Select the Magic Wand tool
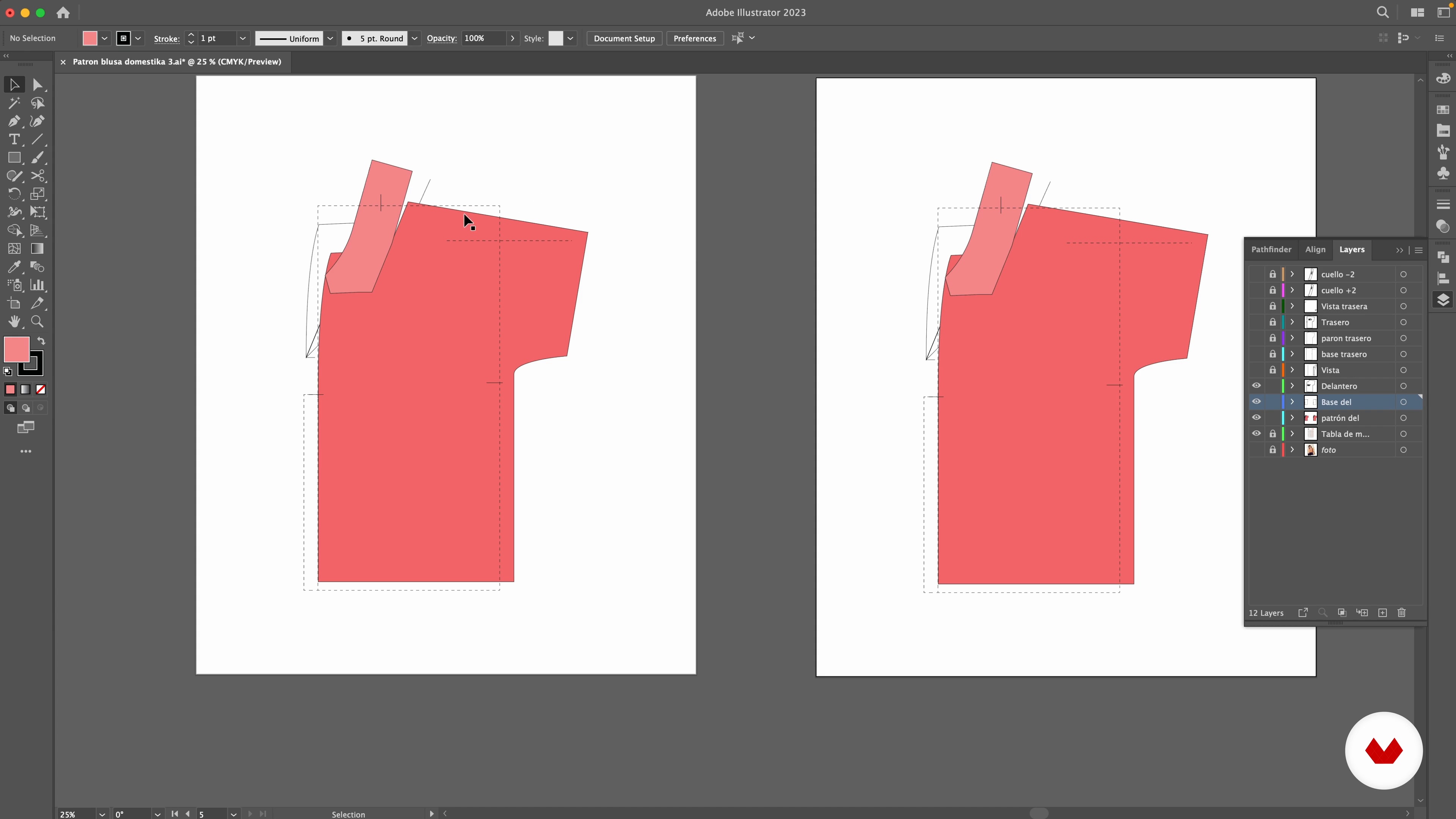The image size is (1456, 819). 14,103
